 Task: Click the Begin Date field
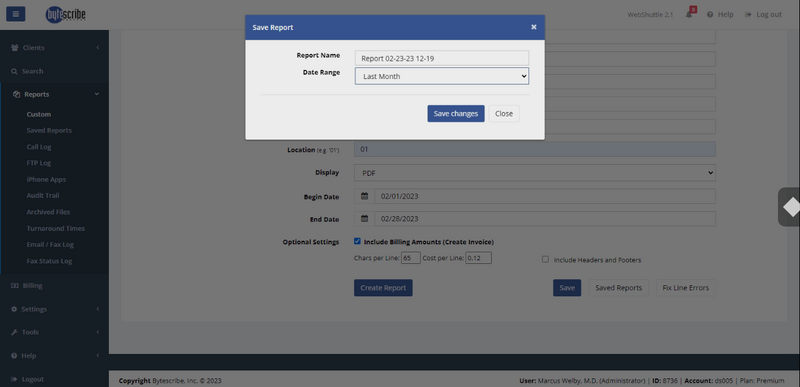pyautogui.click(x=545, y=196)
